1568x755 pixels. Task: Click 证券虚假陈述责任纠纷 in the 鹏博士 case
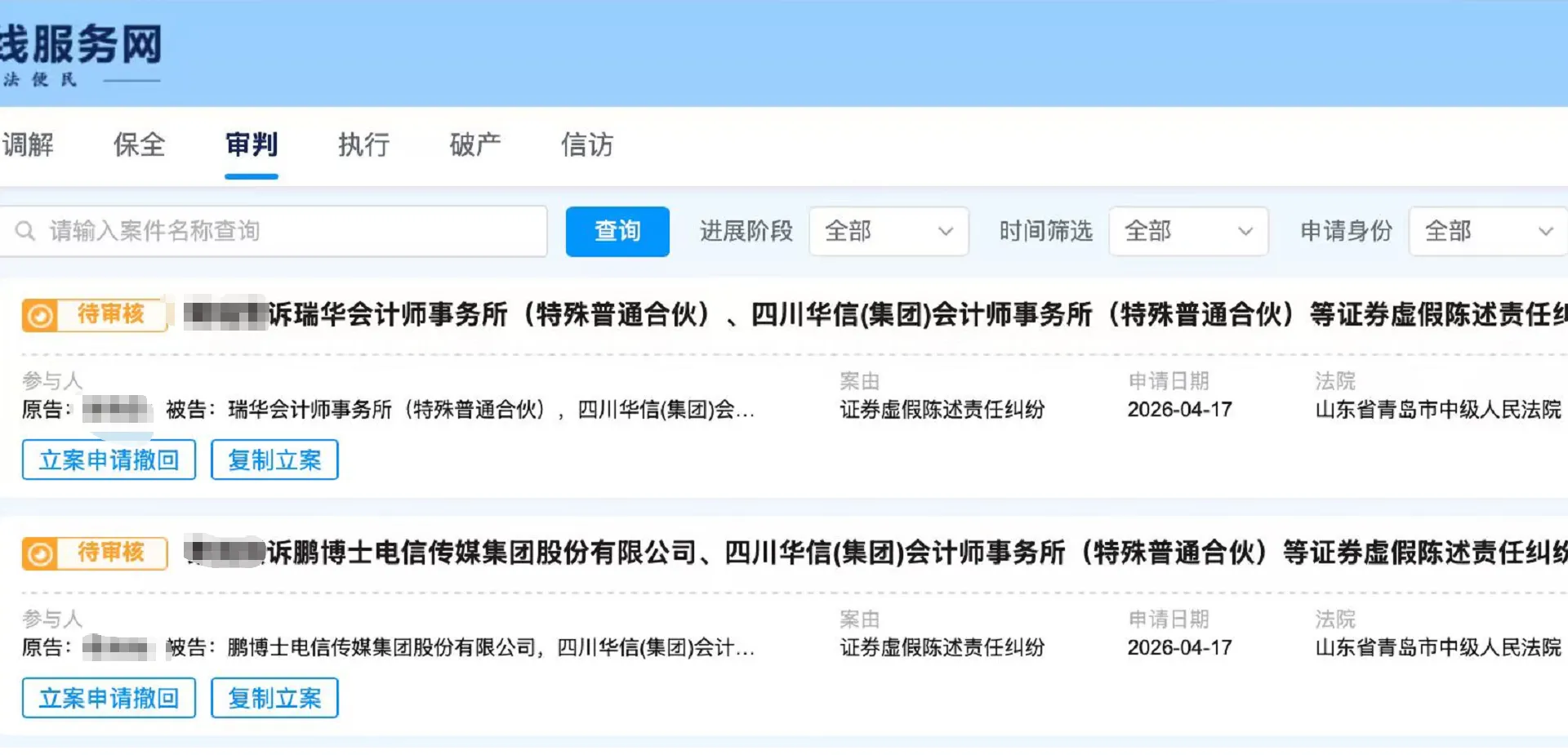coord(942,648)
